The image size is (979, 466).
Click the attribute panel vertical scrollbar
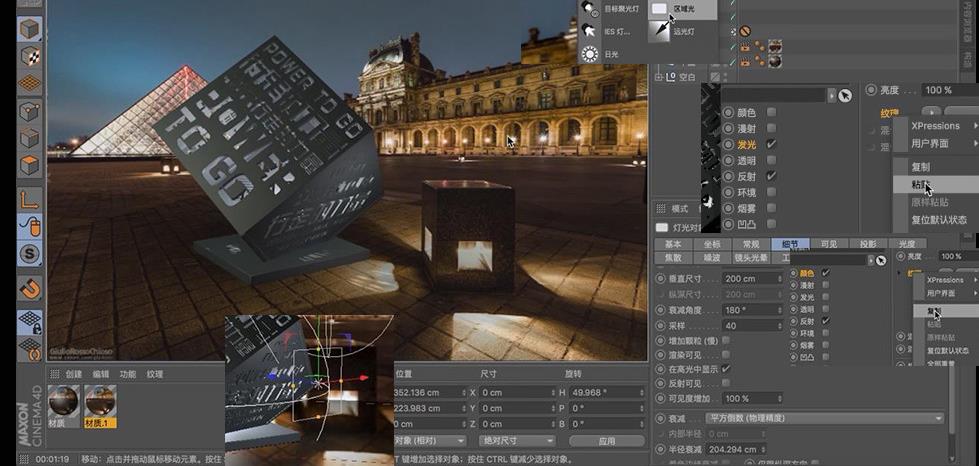952,400
